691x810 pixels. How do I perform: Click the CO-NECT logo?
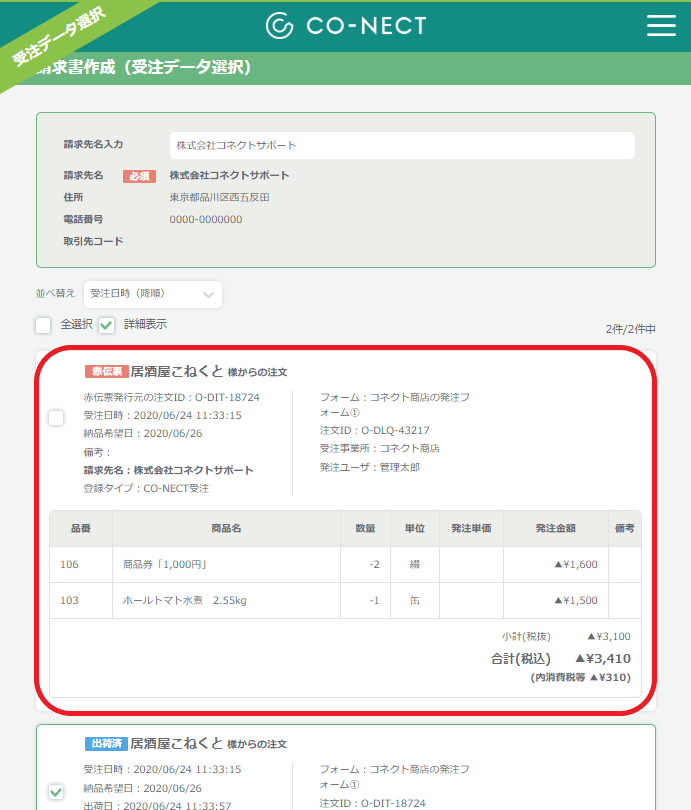(346, 25)
